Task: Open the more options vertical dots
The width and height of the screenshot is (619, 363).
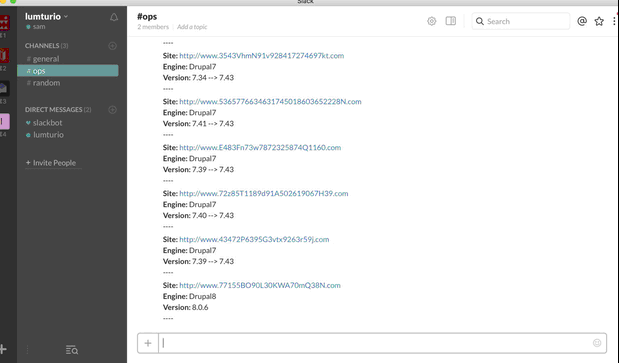Action: 614,21
